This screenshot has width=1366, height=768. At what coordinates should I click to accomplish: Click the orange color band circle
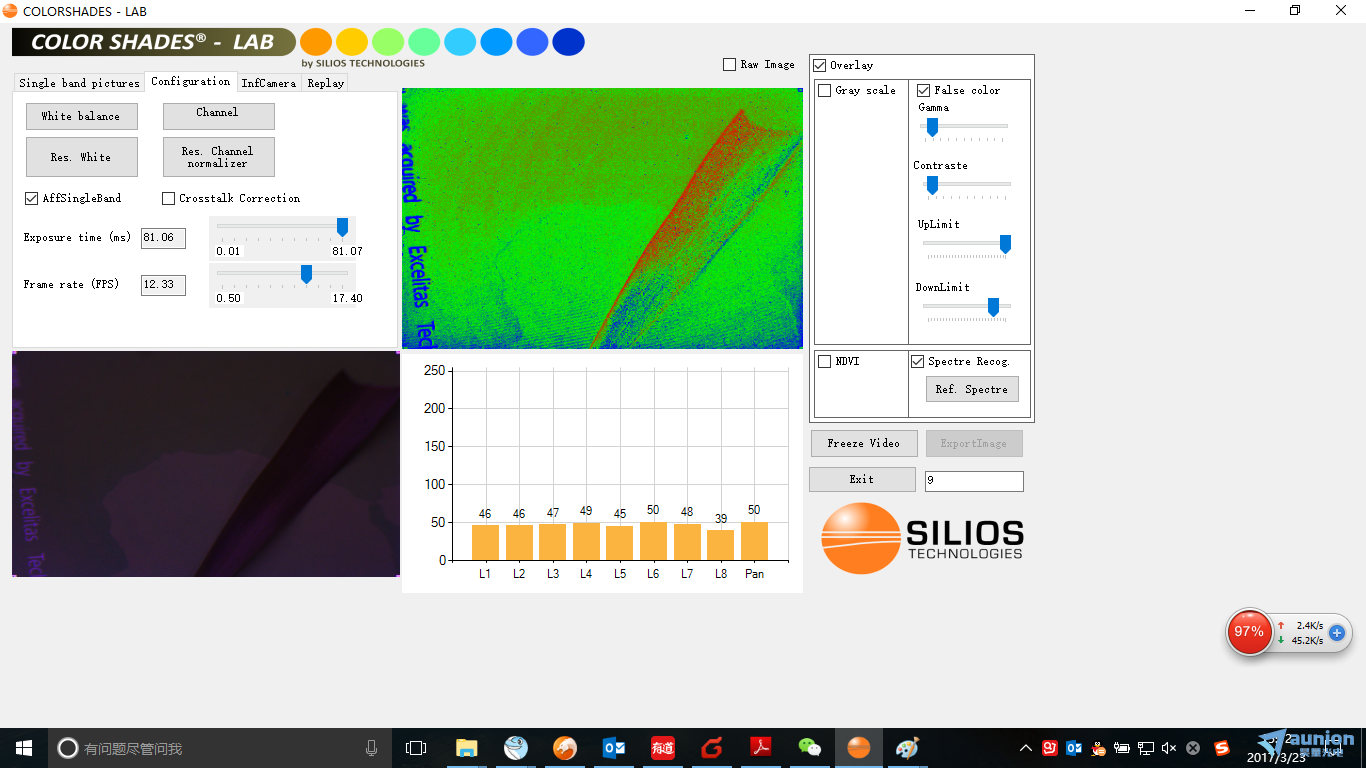click(316, 42)
